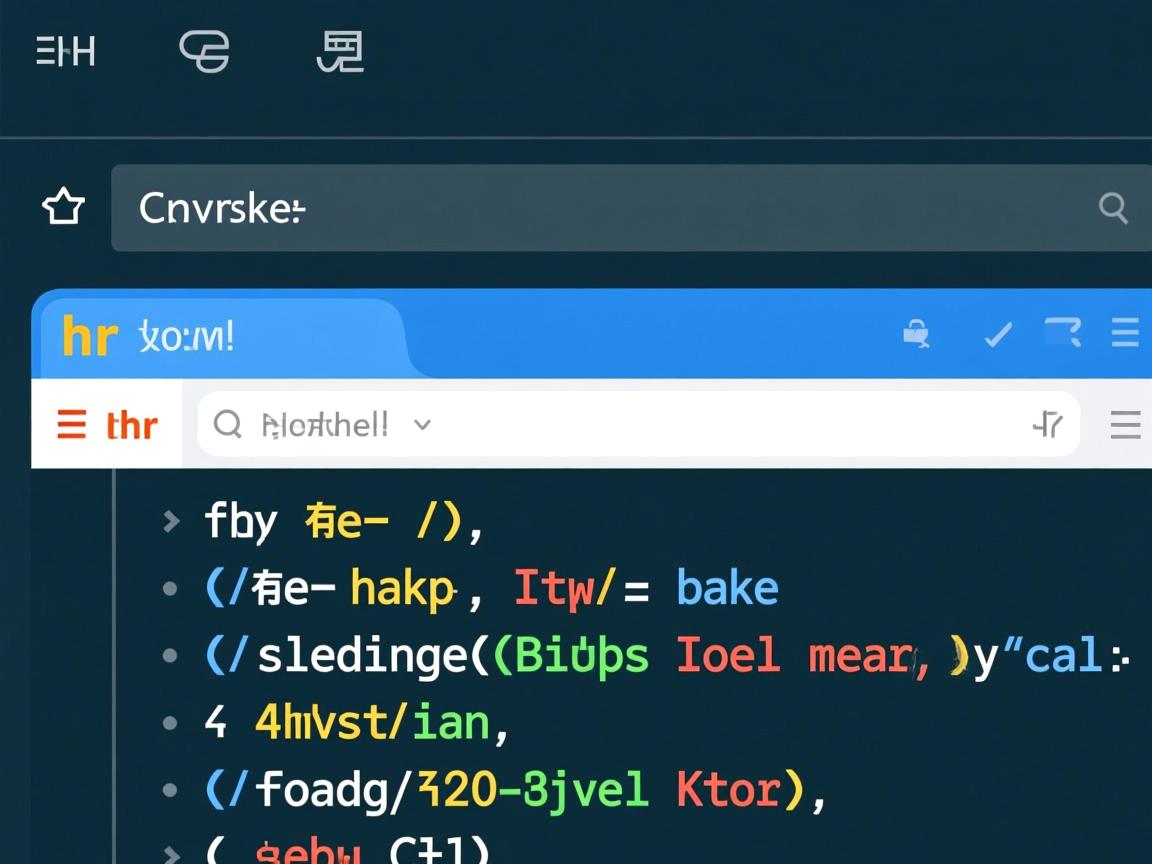
Task: Open the white hamburger menu in the blue header
Action: [1125, 334]
